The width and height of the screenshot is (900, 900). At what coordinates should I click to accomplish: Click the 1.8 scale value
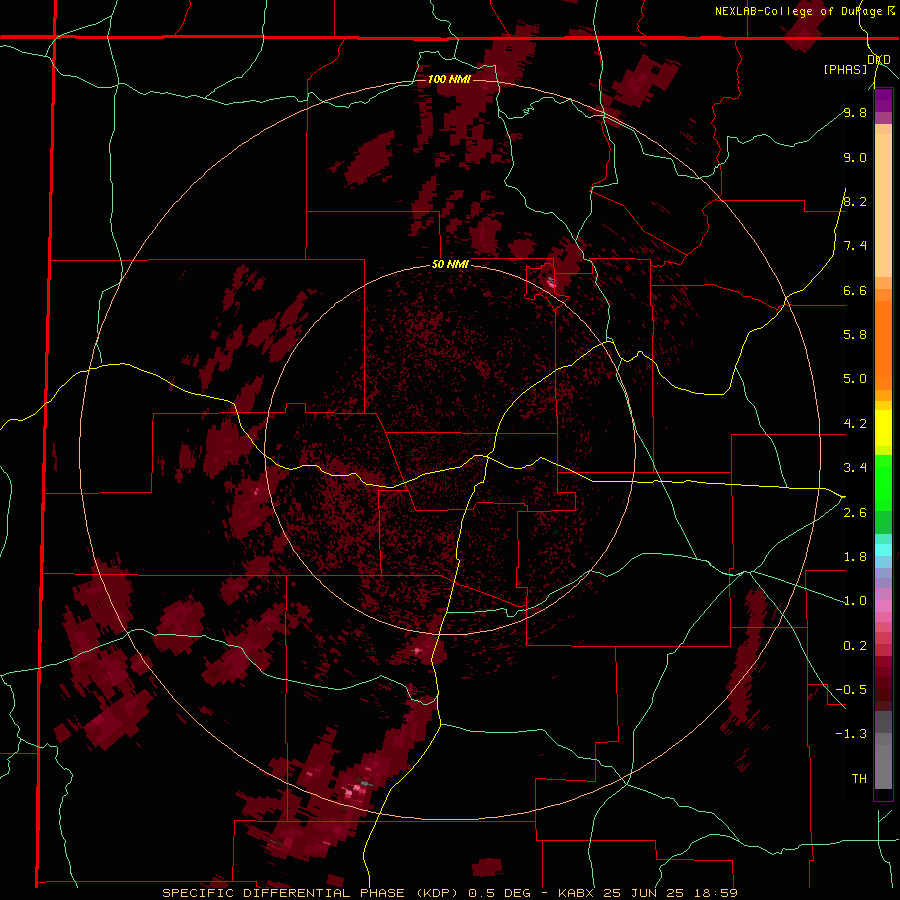855,557
